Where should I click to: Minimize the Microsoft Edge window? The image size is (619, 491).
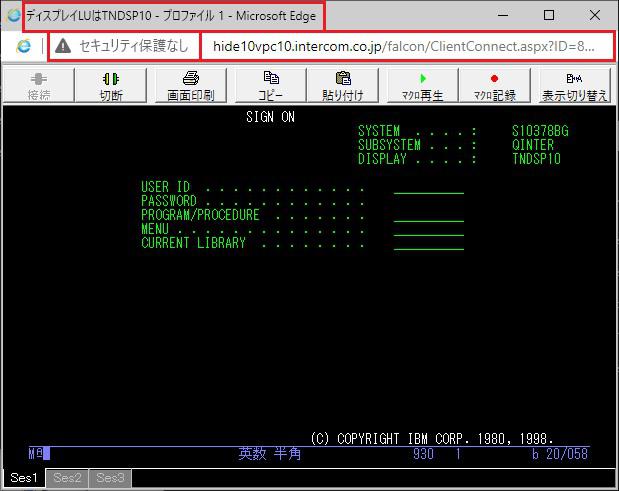point(503,15)
